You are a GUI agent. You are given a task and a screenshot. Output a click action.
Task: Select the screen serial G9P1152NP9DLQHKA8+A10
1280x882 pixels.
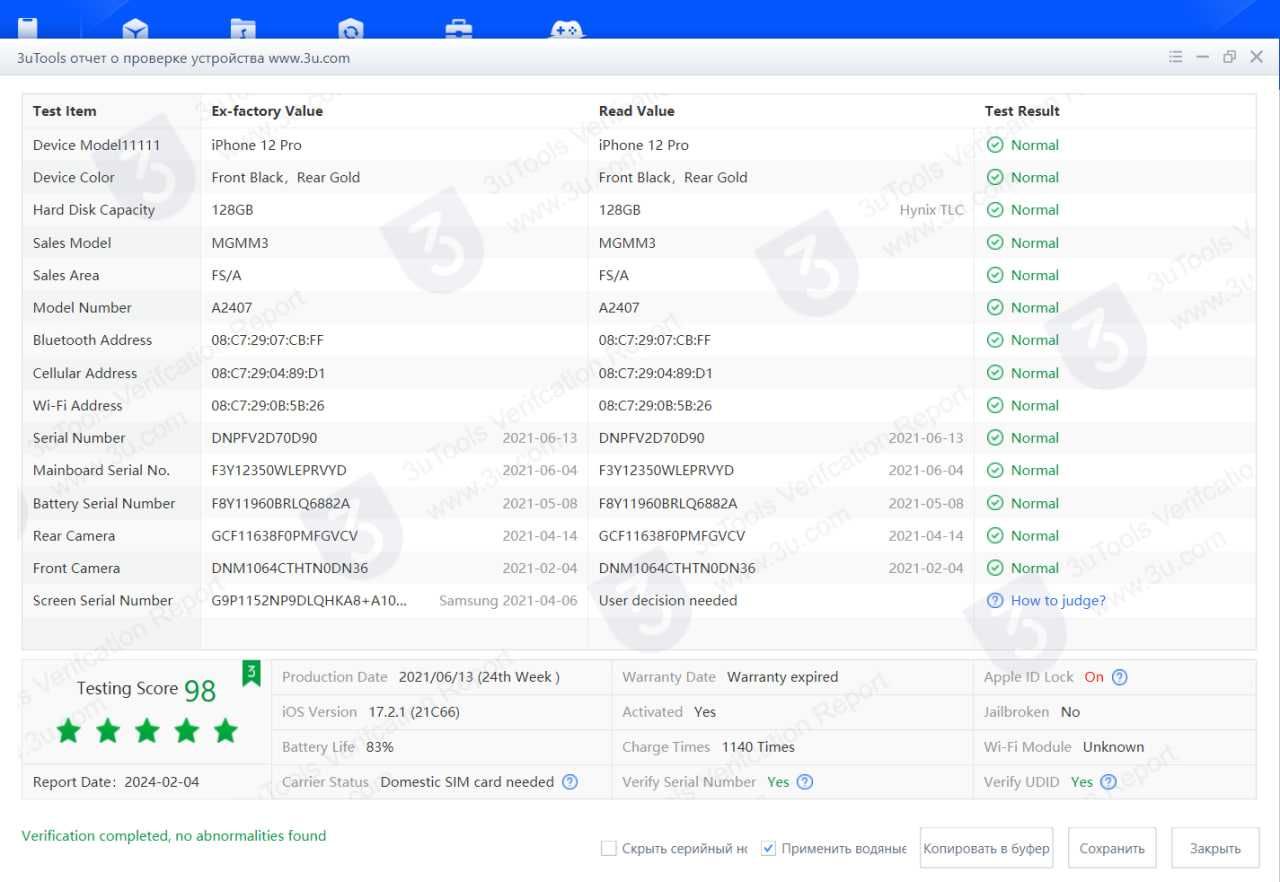tap(309, 601)
